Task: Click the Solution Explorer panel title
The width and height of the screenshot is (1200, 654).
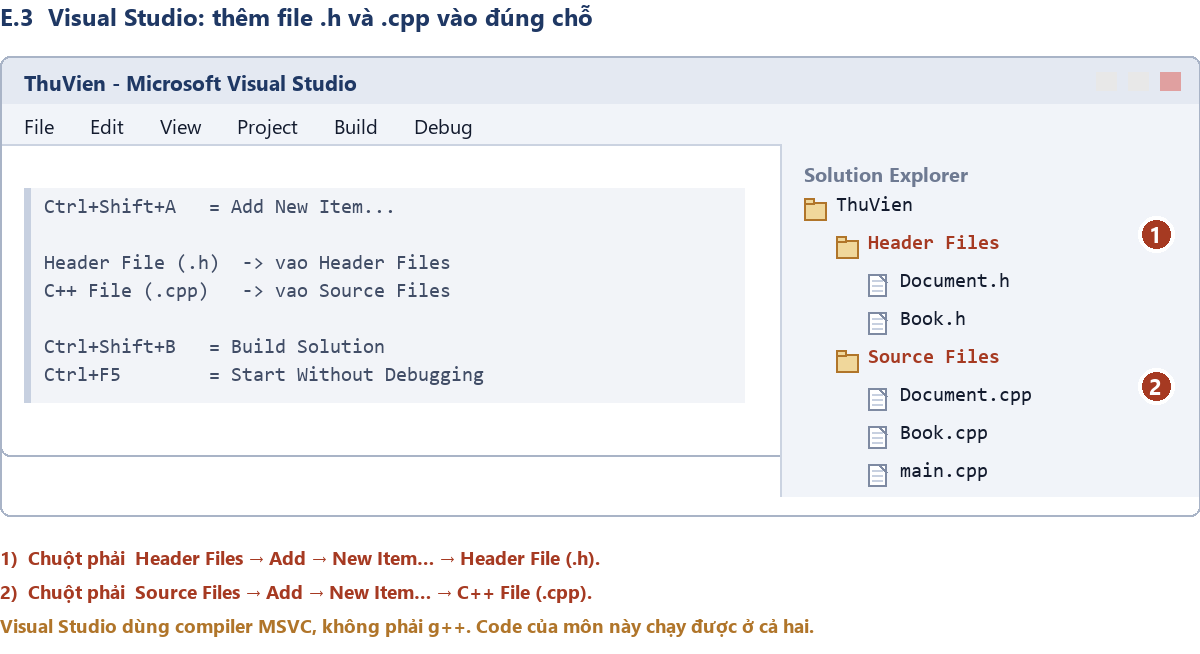Action: (886, 175)
